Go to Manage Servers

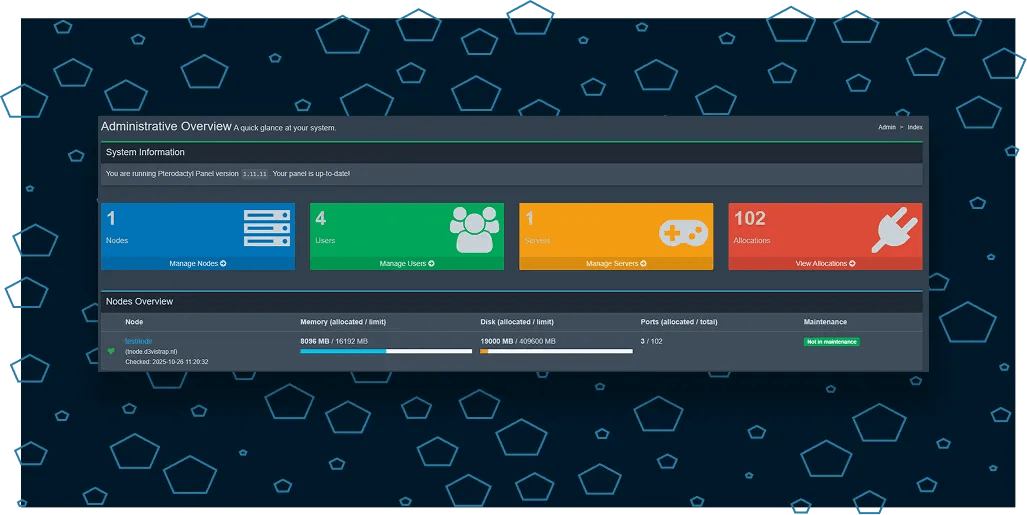[x=616, y=264]
